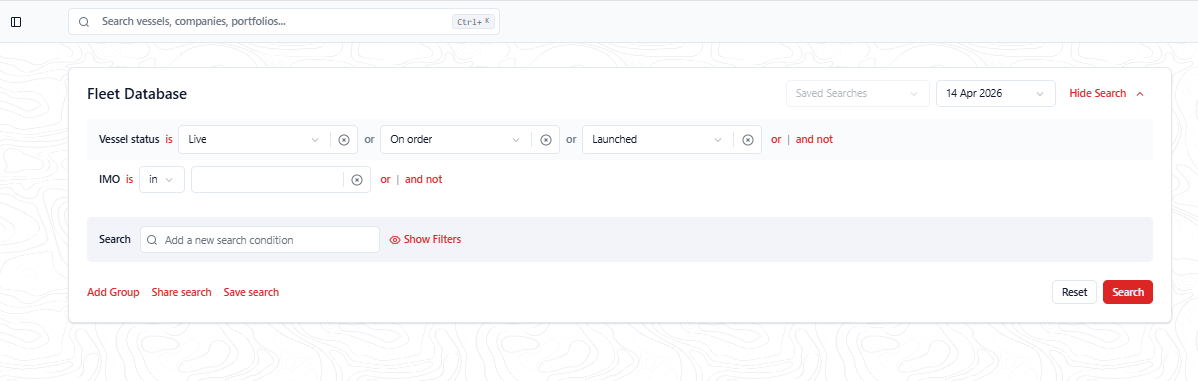Add 'or' condition to Vessel status row
This screenshot has width=1198, height=381.
tap(776, 140)
